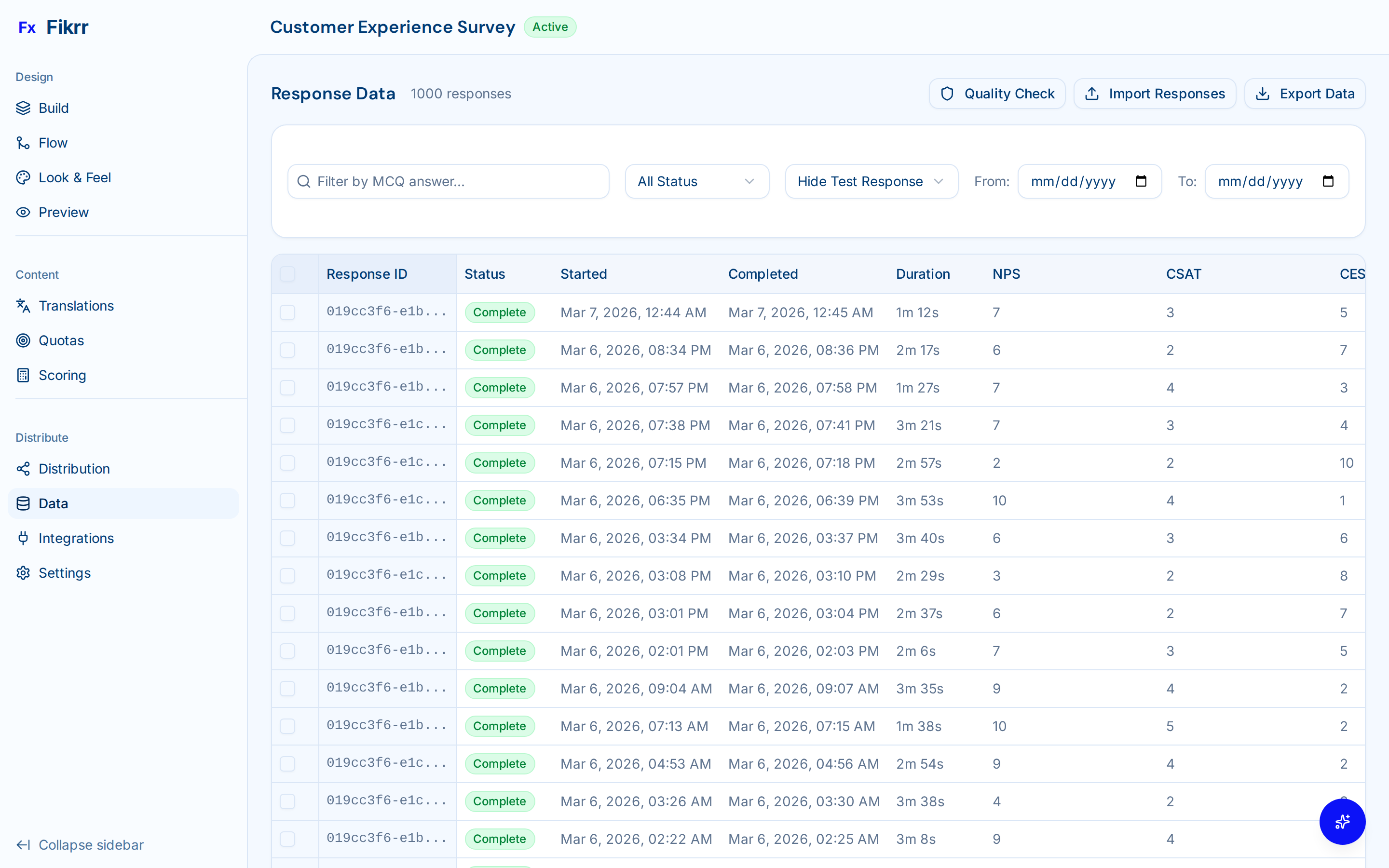Run a Quality Check
The height and width of the screenshot is (868, 1389).
(x=997, y=93)
